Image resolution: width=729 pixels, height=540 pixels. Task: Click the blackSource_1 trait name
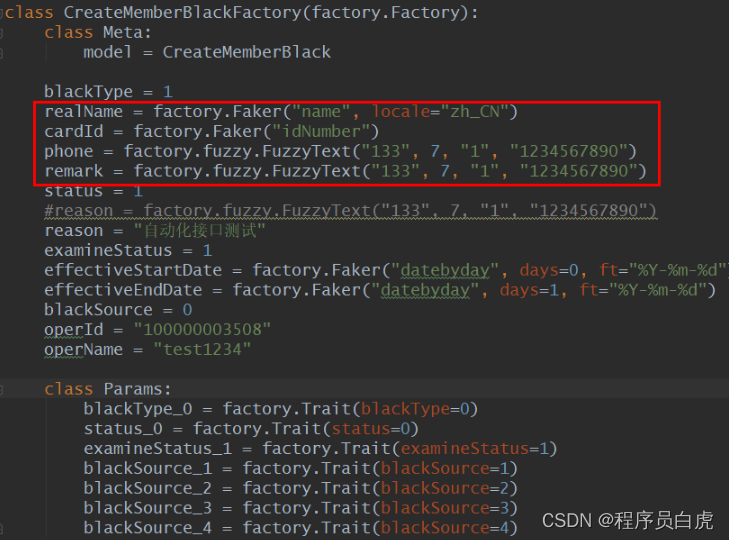tap(148, 468)
